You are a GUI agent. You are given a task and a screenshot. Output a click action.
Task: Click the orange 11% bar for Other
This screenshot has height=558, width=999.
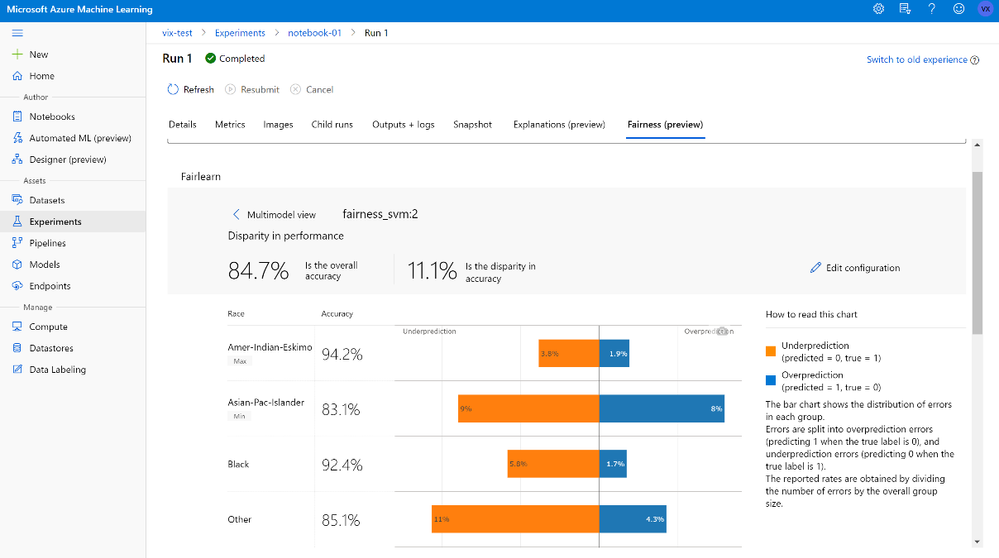515,519
